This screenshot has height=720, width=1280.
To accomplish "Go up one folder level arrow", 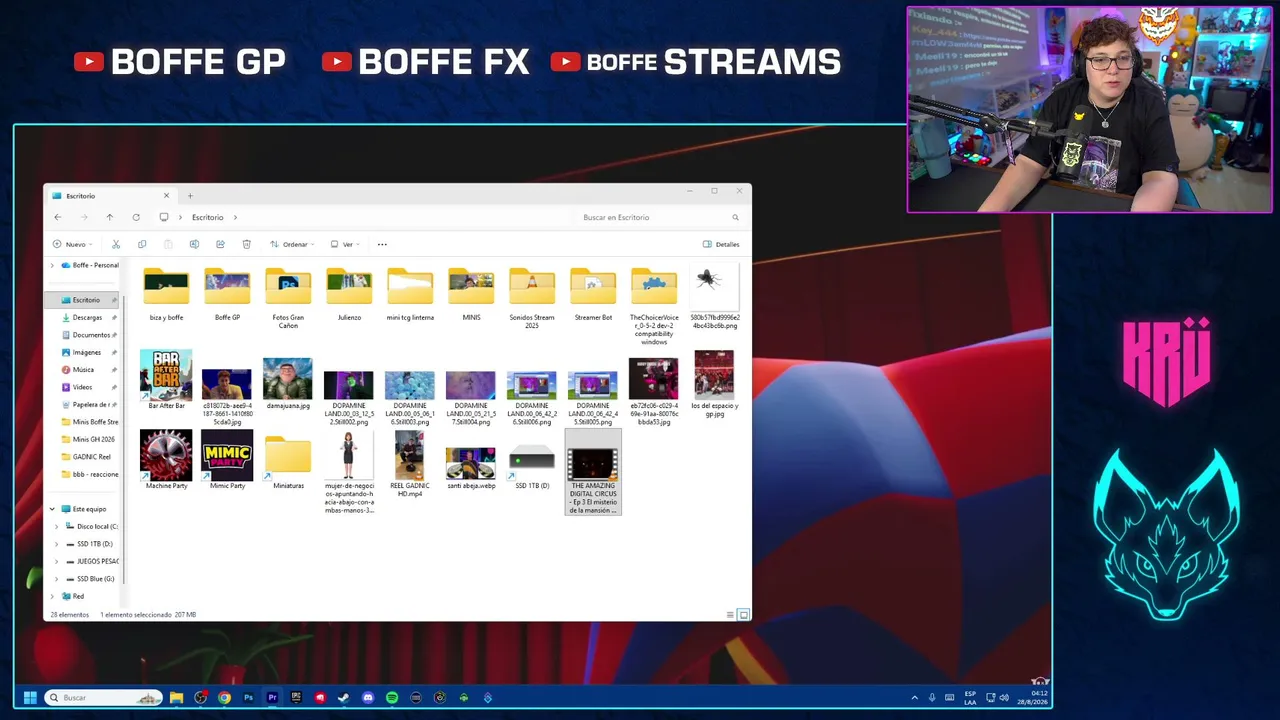I will (x=110, y=217).
